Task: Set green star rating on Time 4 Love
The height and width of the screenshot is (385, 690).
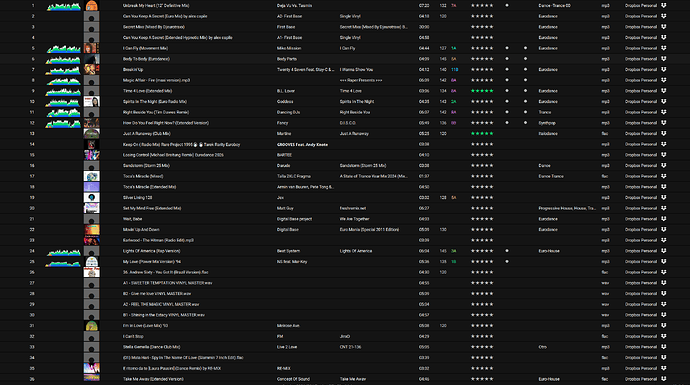Action: [x=482, y=91]
